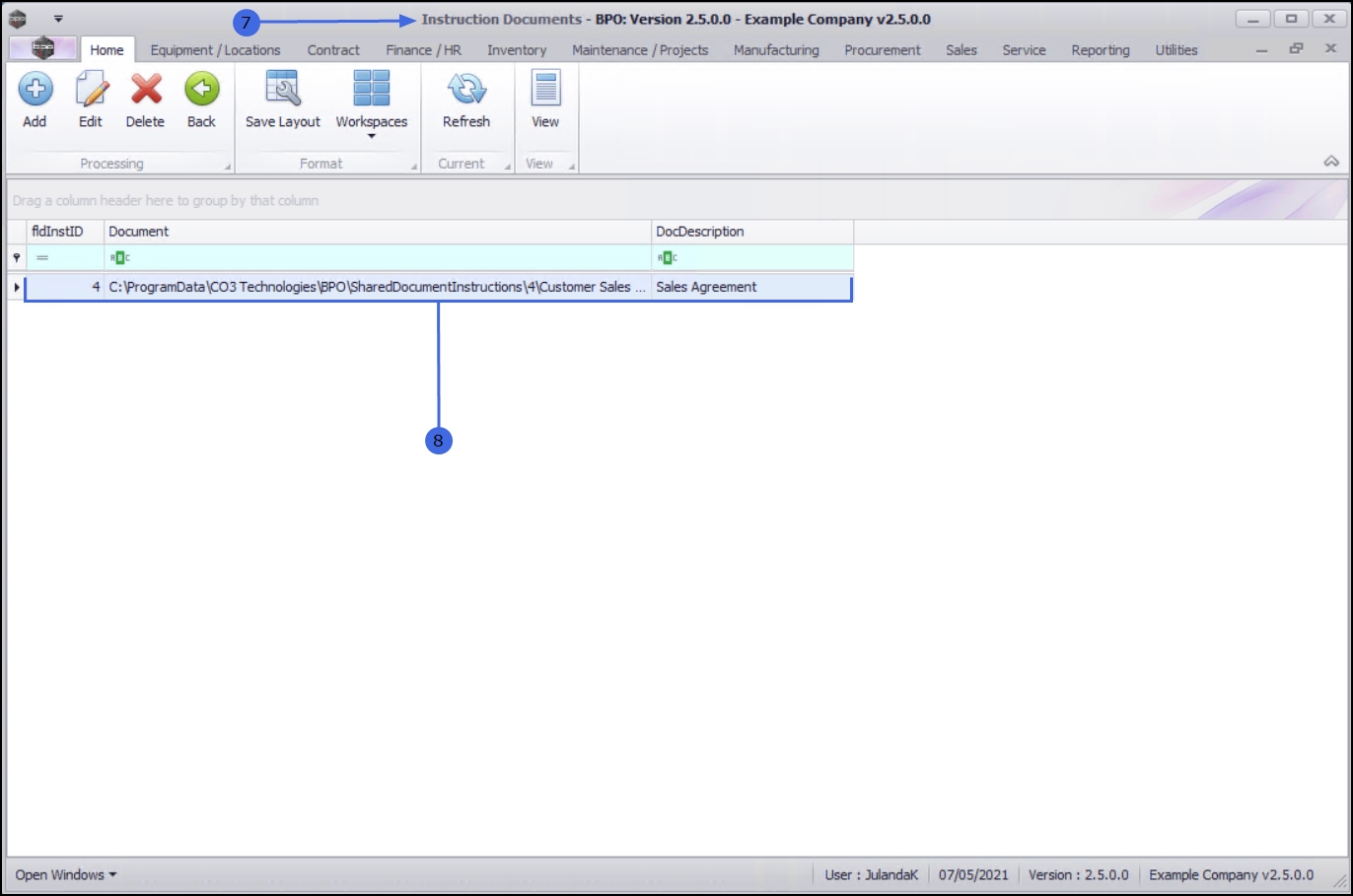Click the app logo in the title bar
Viewport: 1353px width, 896px height.
17,19
